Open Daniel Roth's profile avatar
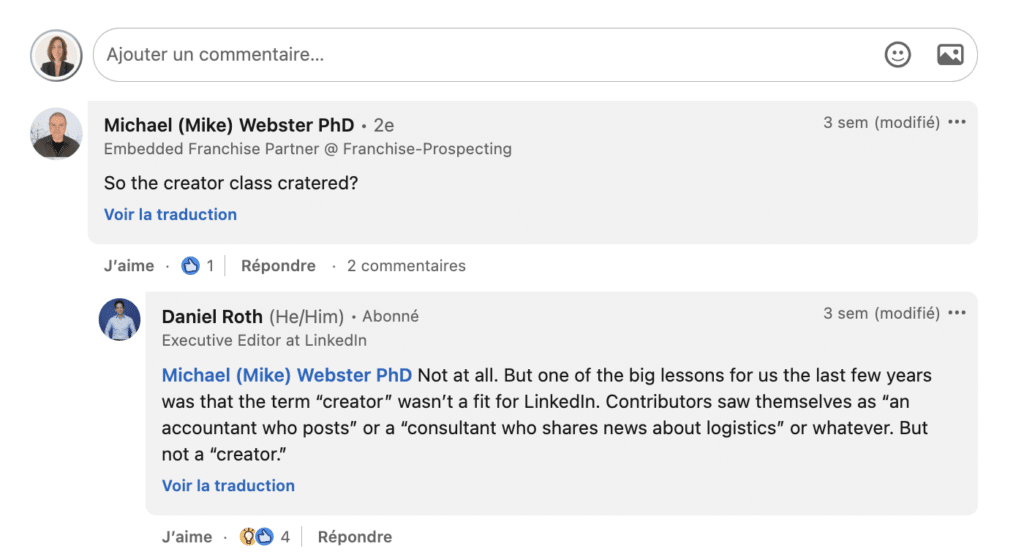This screenshot has width=1024, height=557. 119,319
